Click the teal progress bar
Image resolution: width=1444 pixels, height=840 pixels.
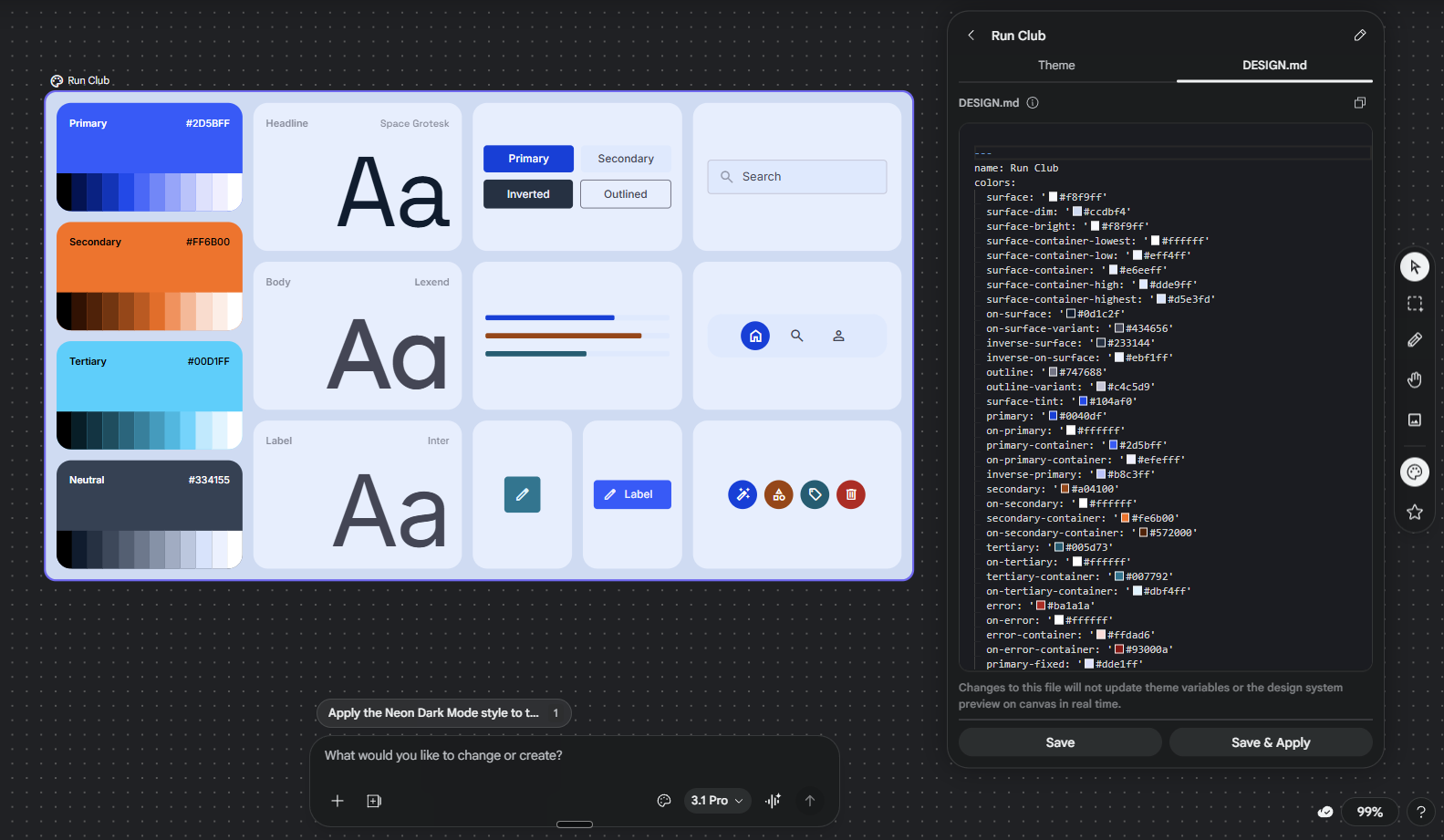click(536, 354)
